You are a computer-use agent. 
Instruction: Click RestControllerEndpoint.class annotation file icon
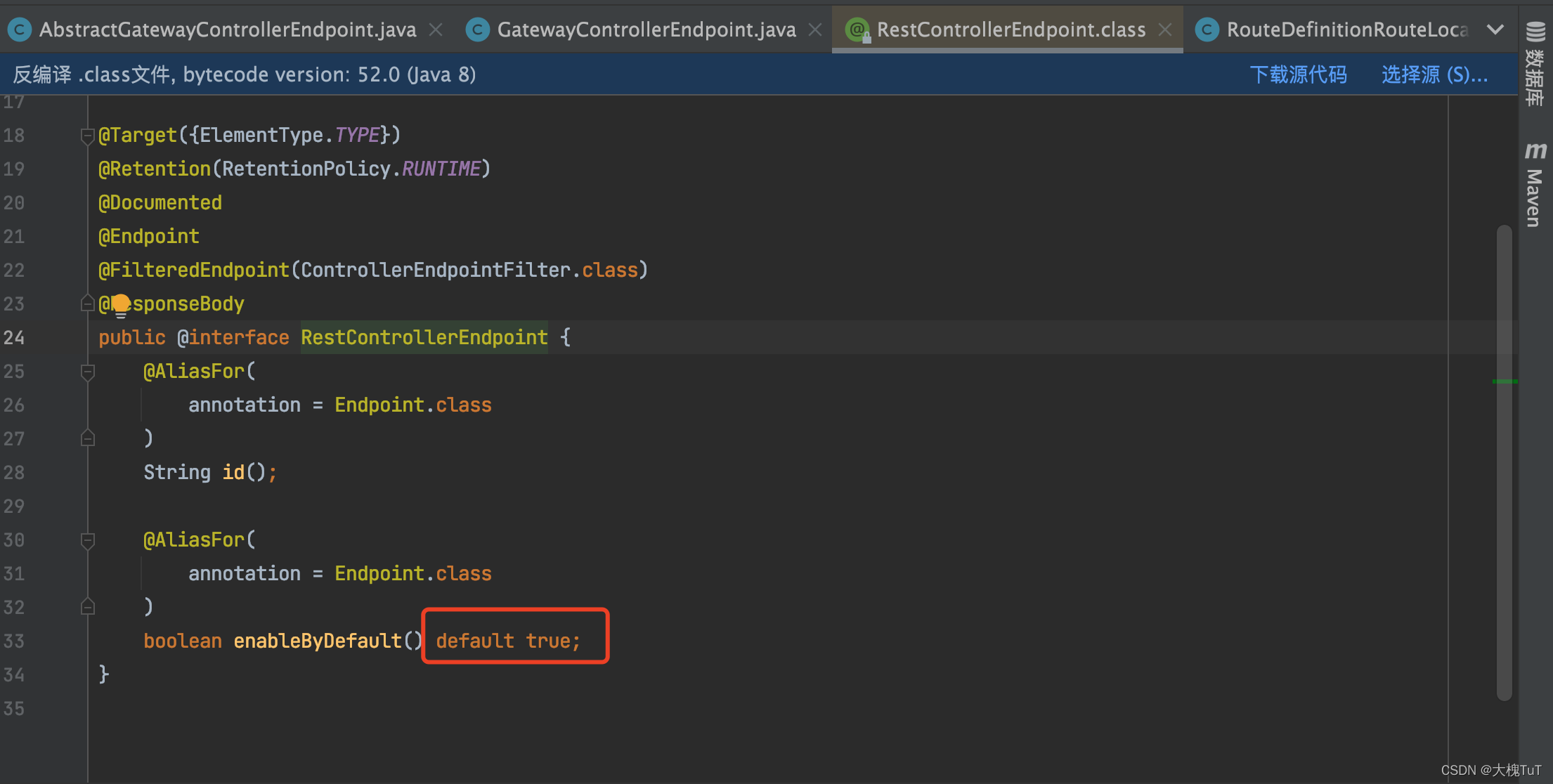click(857, 30)
